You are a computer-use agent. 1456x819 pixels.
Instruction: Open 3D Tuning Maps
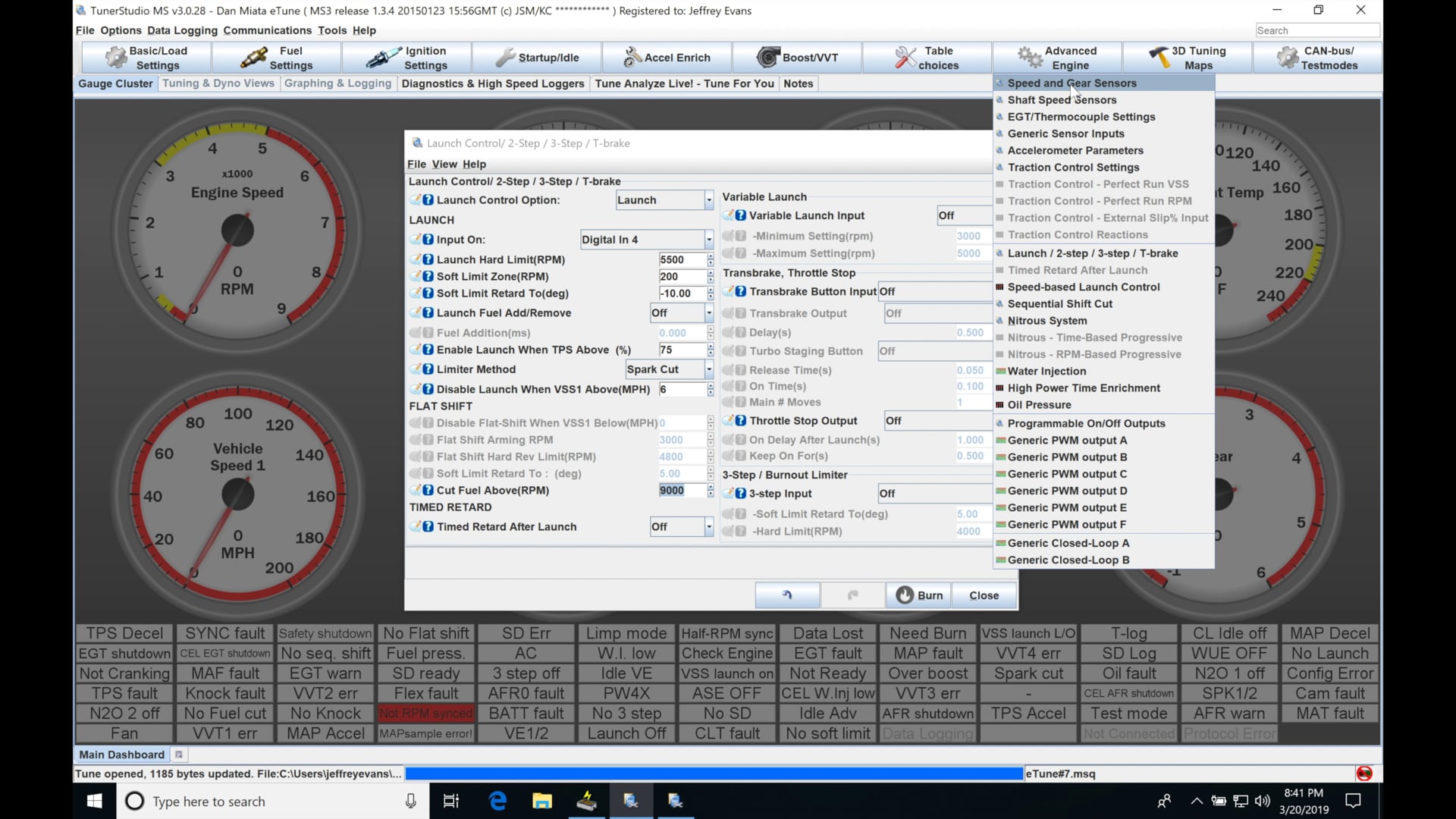pyautogui.click(x=1188, y=57)
